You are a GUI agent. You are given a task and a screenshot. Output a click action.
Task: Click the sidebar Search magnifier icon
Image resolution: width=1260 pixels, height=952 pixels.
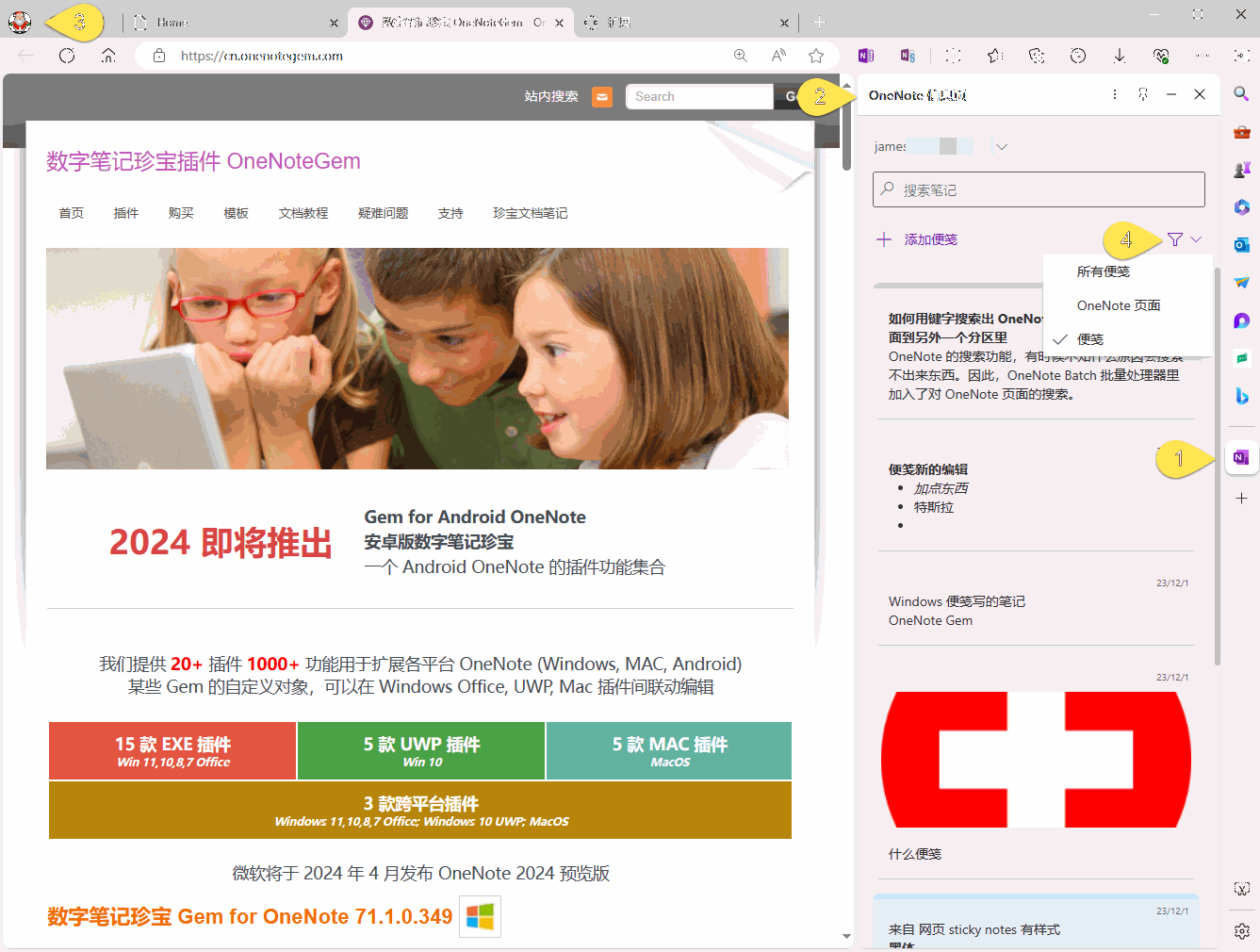tap(1241, 94)
